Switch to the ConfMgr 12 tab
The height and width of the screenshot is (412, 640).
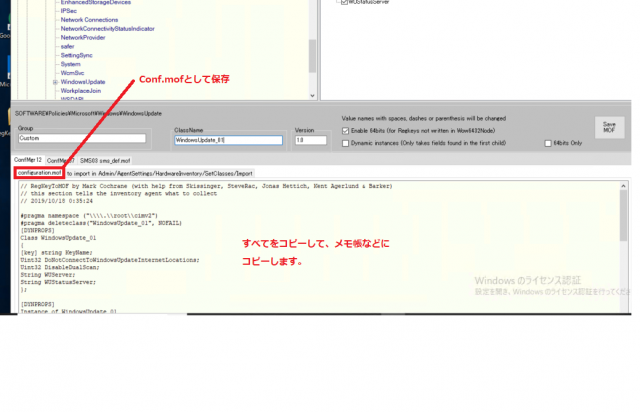click(27, 160)
